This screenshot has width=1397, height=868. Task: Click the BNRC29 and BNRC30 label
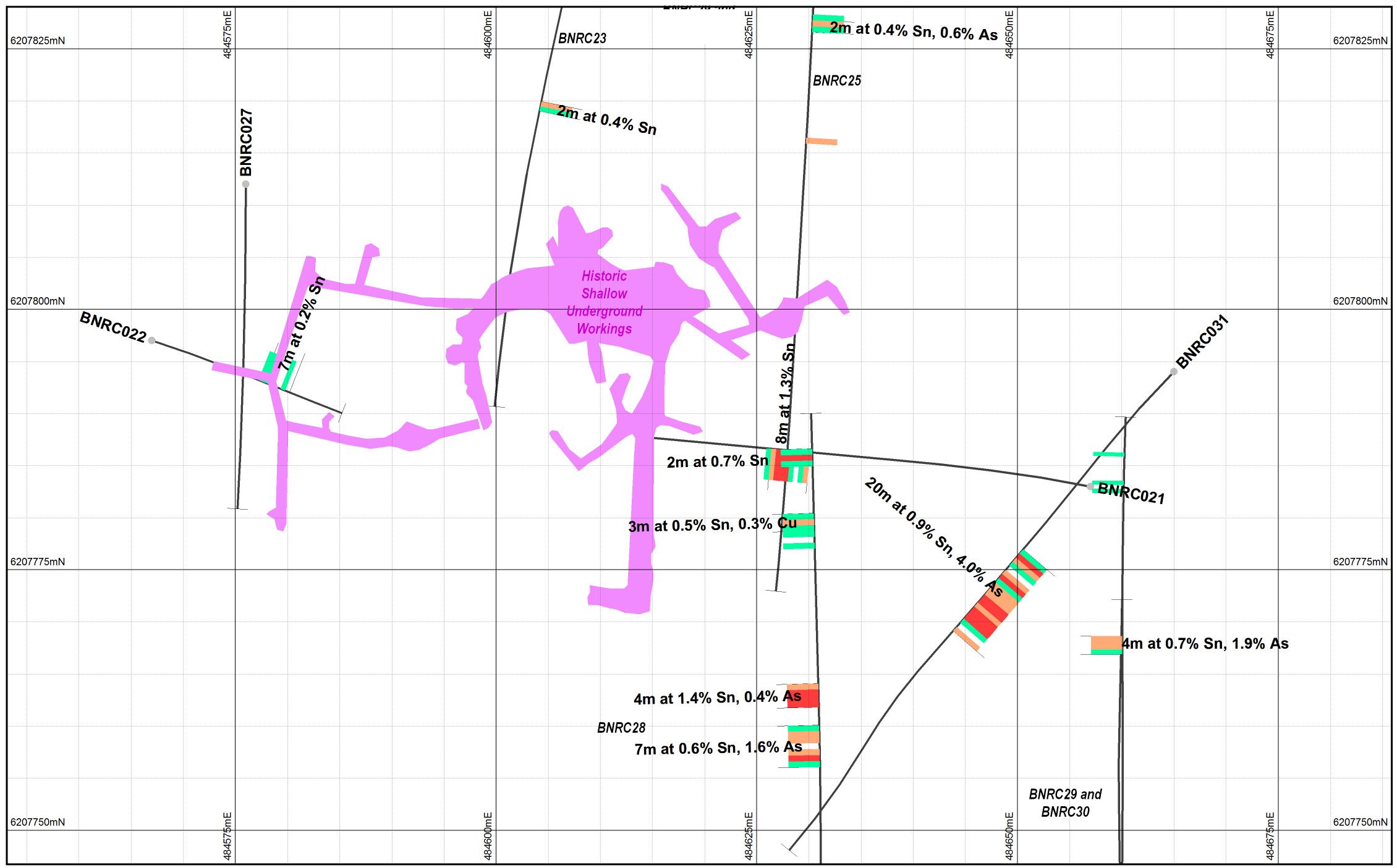click(x=1065, y=803)
